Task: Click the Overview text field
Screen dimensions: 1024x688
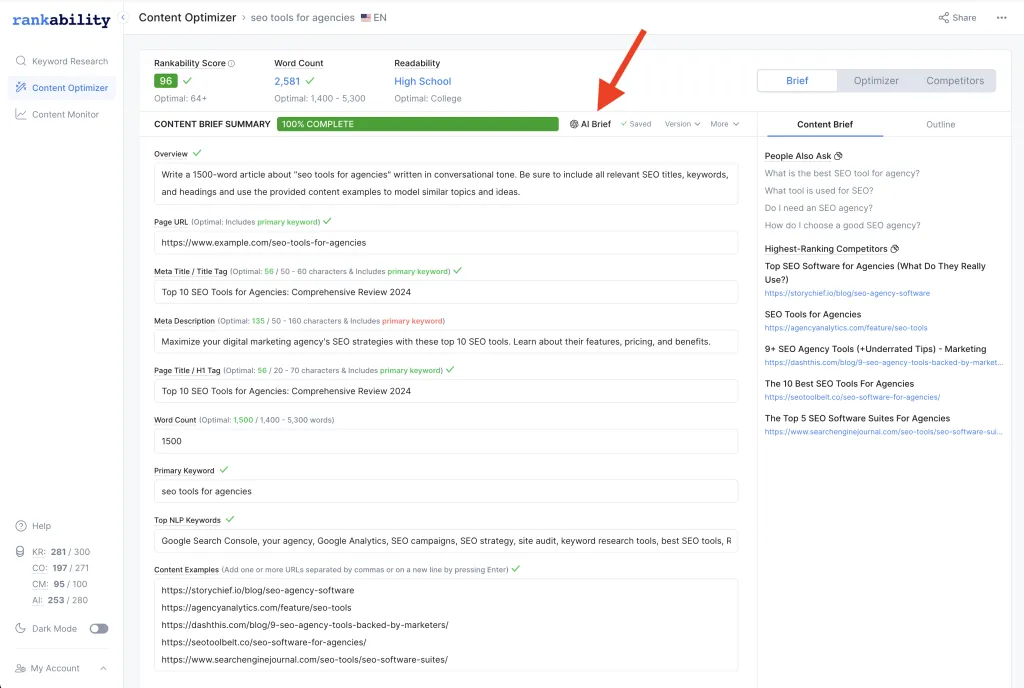Action: tap(446, 183)
